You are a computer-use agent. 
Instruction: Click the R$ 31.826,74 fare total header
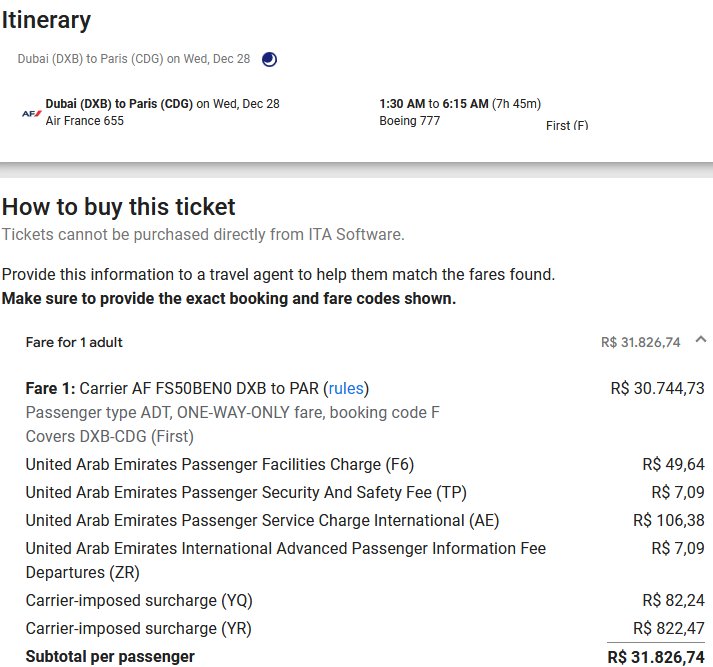640,342
